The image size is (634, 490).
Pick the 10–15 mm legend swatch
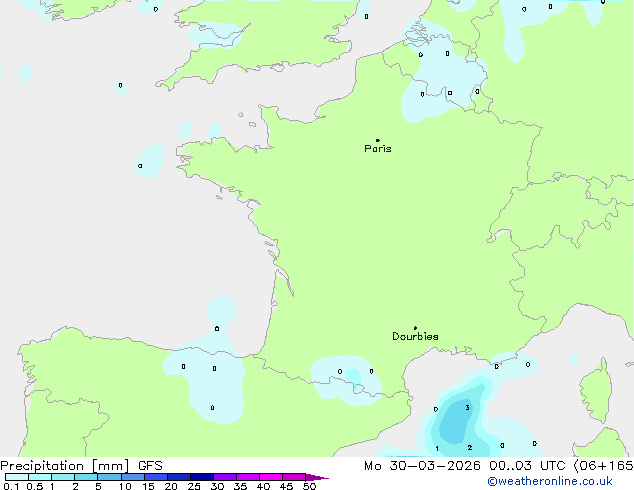(x=132, y=477)
